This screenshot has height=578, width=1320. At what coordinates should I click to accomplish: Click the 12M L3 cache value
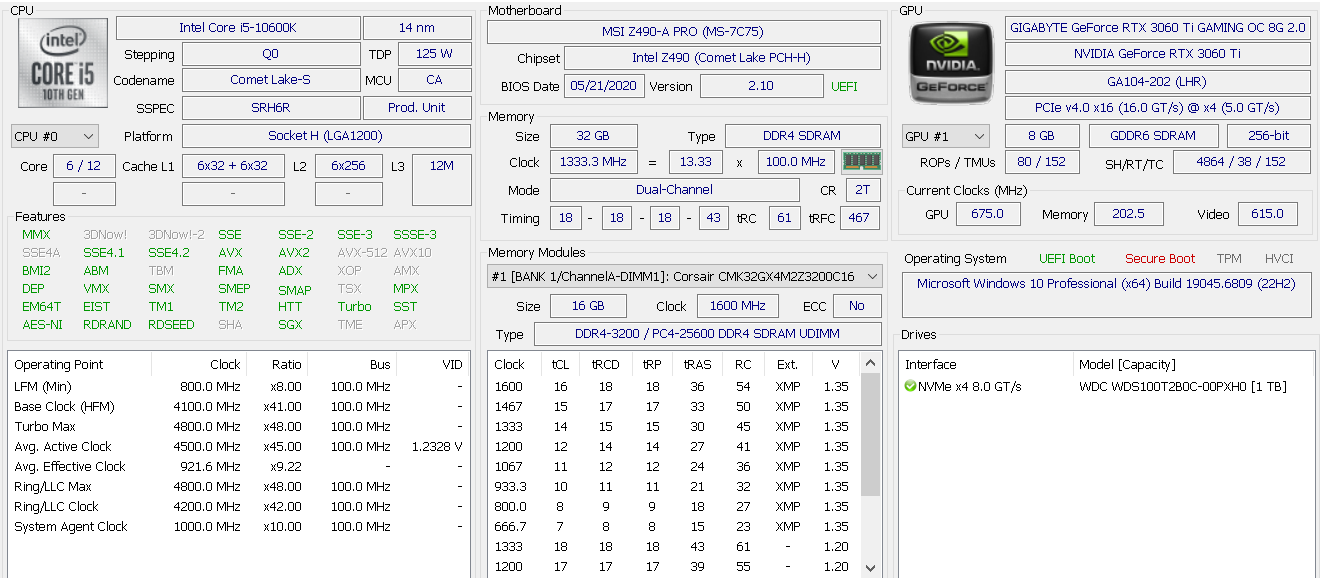[x=441, y=180]
